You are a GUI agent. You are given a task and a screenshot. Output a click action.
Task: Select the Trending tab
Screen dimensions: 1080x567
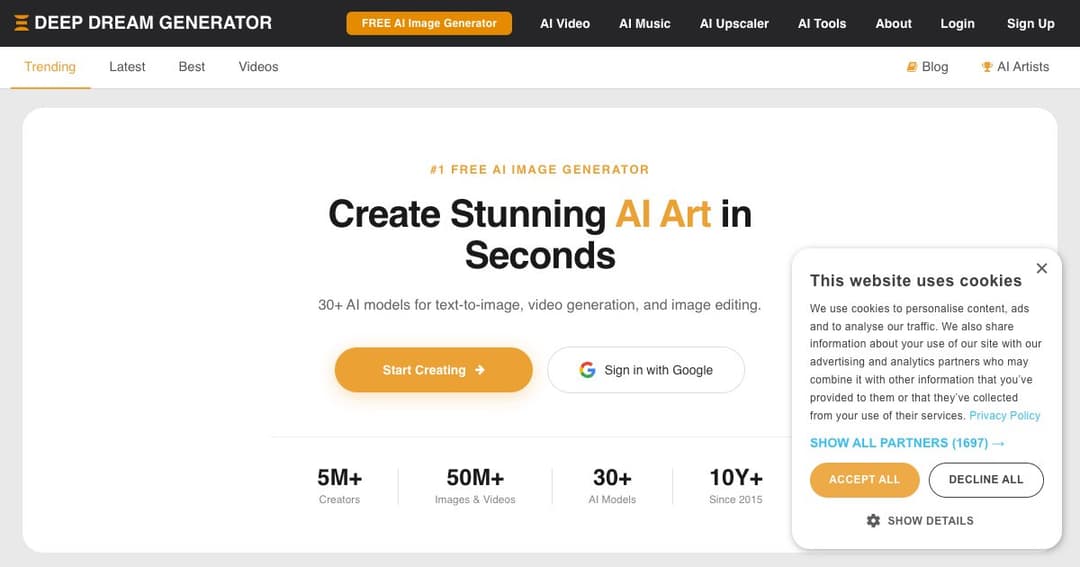[x=50, y=67]
